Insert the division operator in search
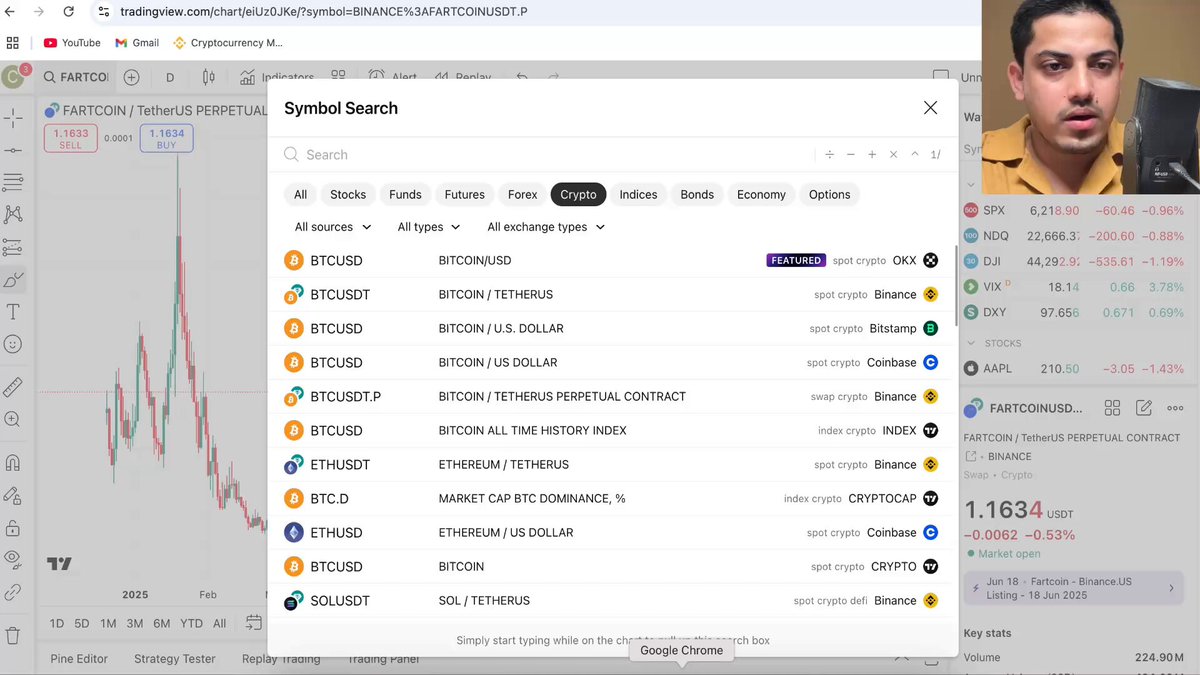1200x675 pixels. click(829, 155)
